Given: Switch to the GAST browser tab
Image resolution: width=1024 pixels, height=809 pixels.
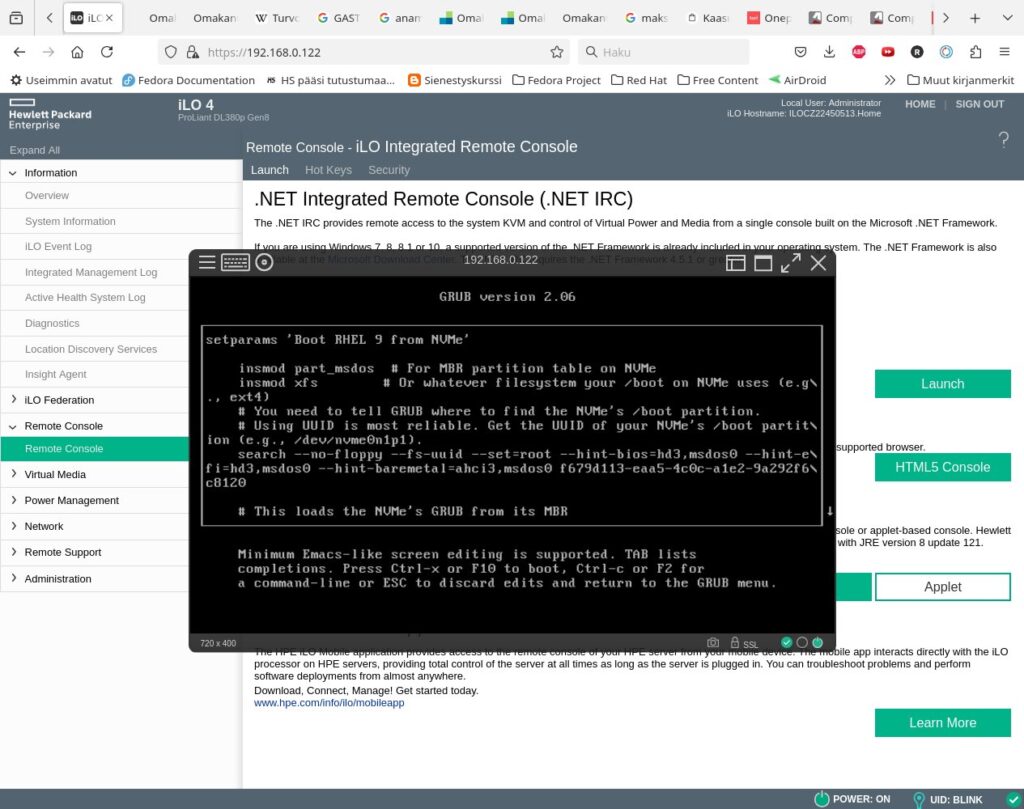Looking at the screenshot, I should pyautogui.click(x=338, y=18).
